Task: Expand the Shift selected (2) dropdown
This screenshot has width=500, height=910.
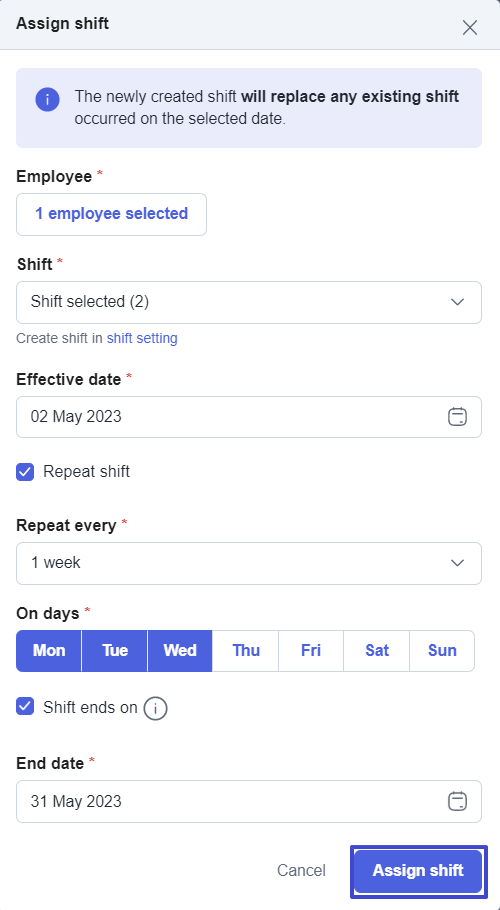Action: coord(249,302)
